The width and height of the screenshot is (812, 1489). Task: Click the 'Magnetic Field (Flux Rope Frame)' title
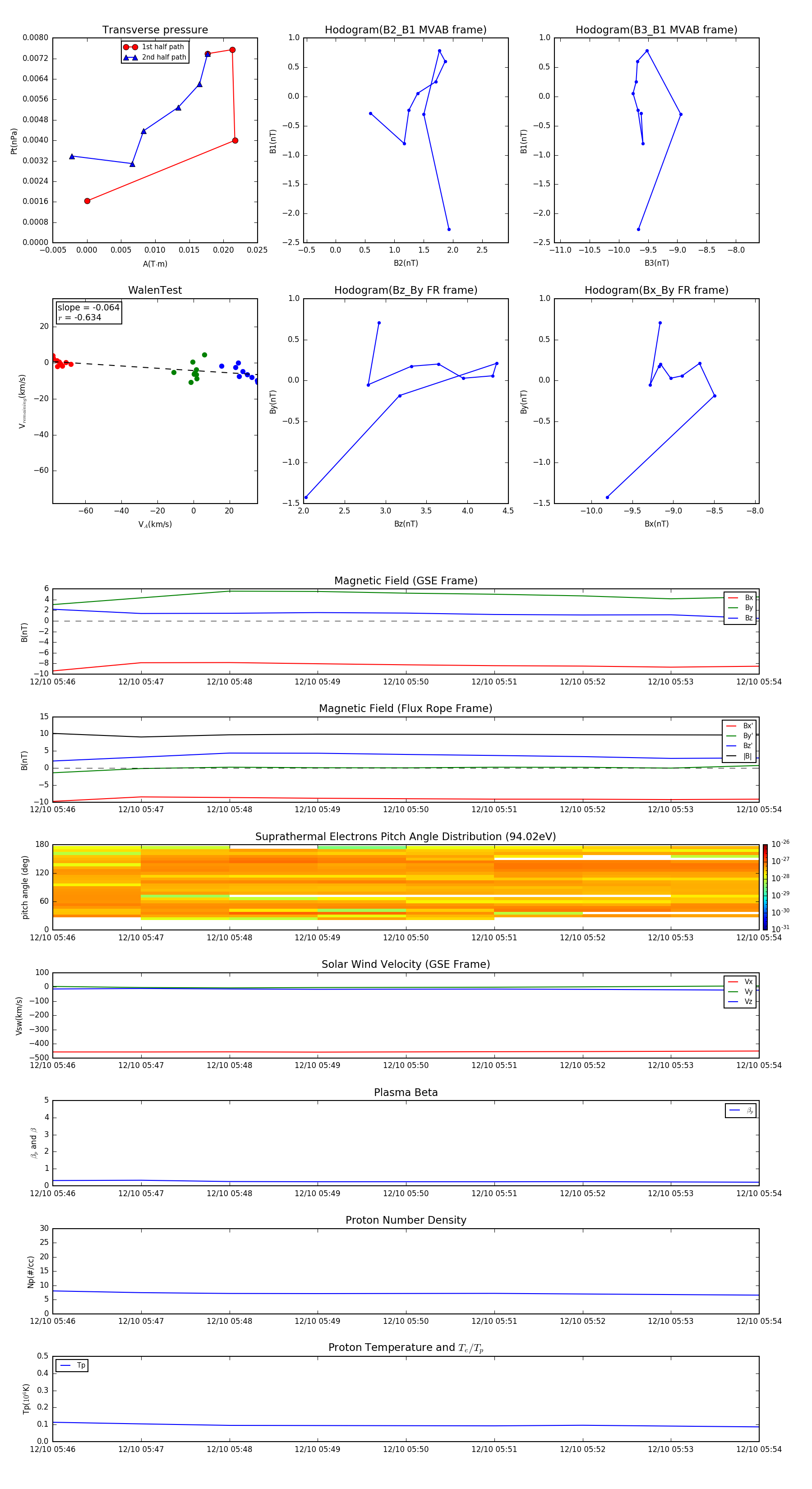406,709
